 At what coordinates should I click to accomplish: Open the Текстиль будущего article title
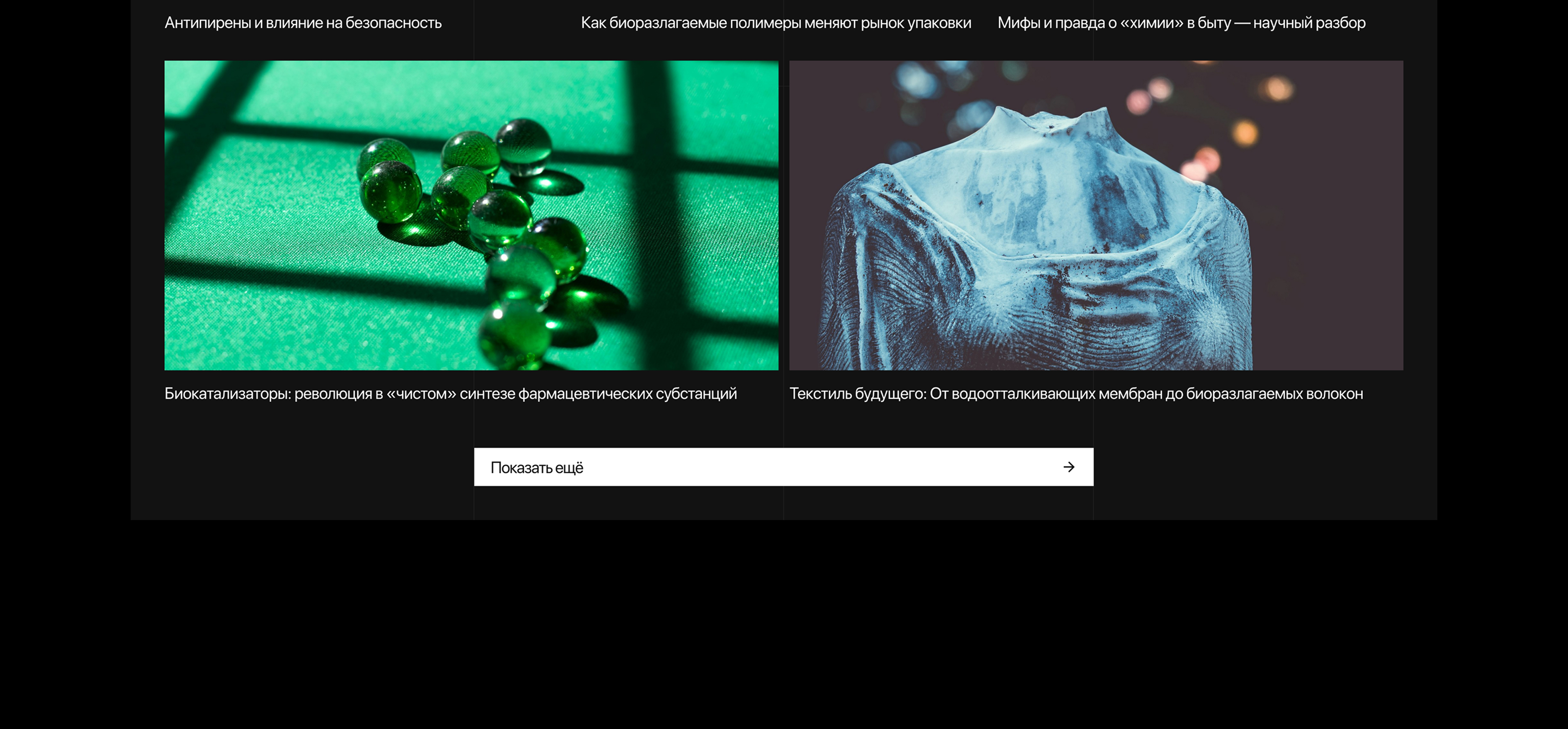pyautogui.click(x=1076, y=394)
